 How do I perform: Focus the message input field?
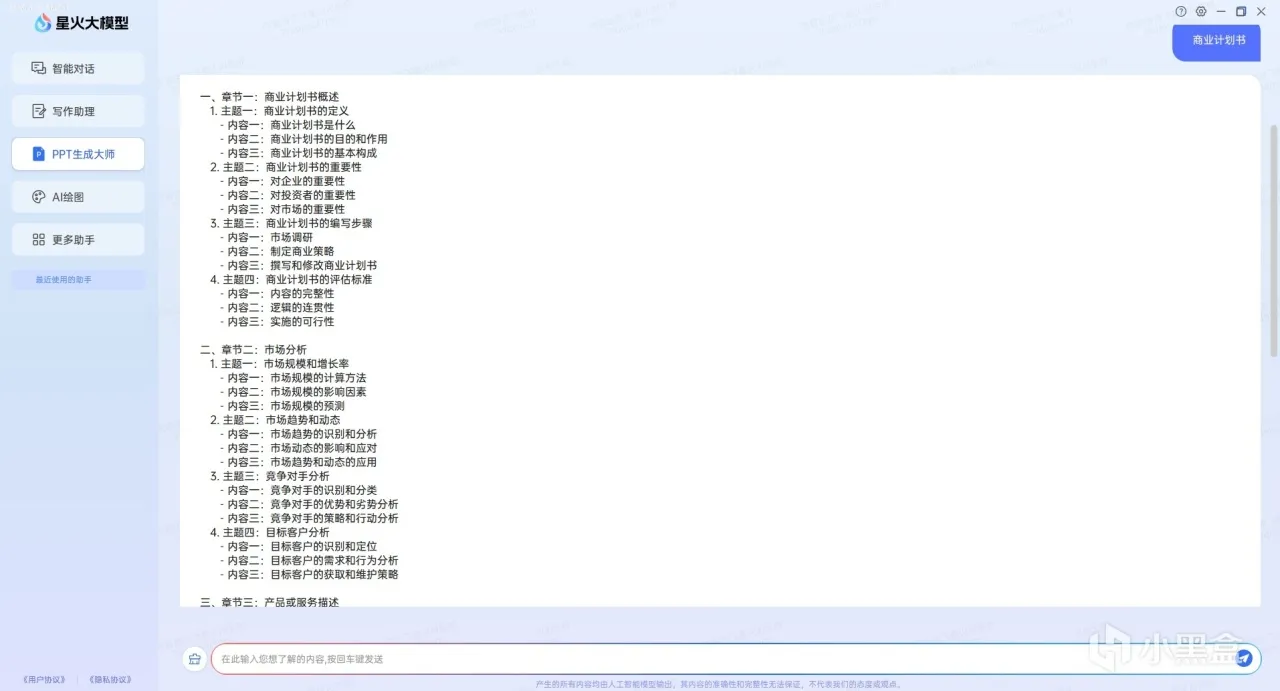coord(722,659)
